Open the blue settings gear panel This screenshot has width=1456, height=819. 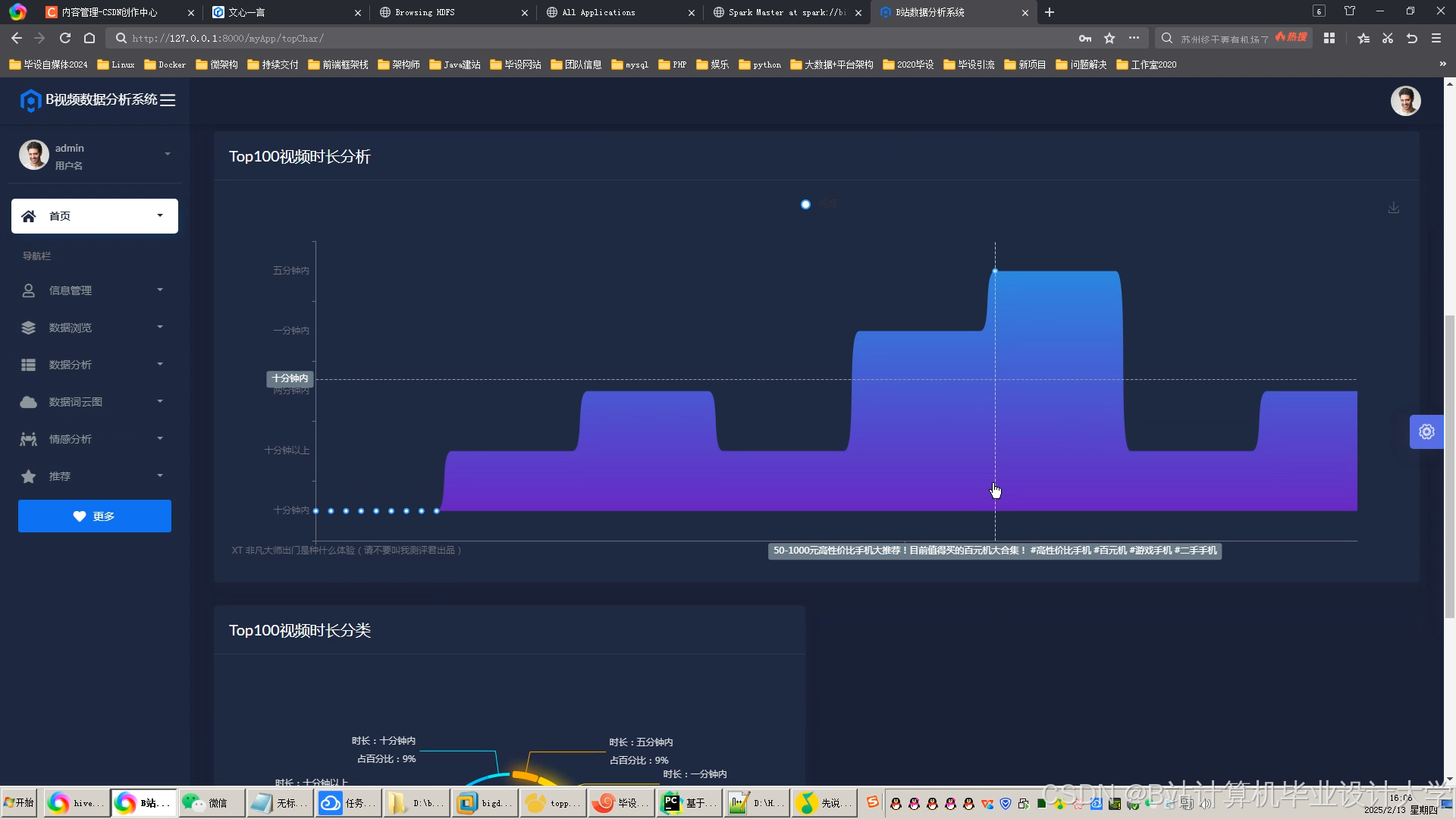click(x=1426, y=431)
